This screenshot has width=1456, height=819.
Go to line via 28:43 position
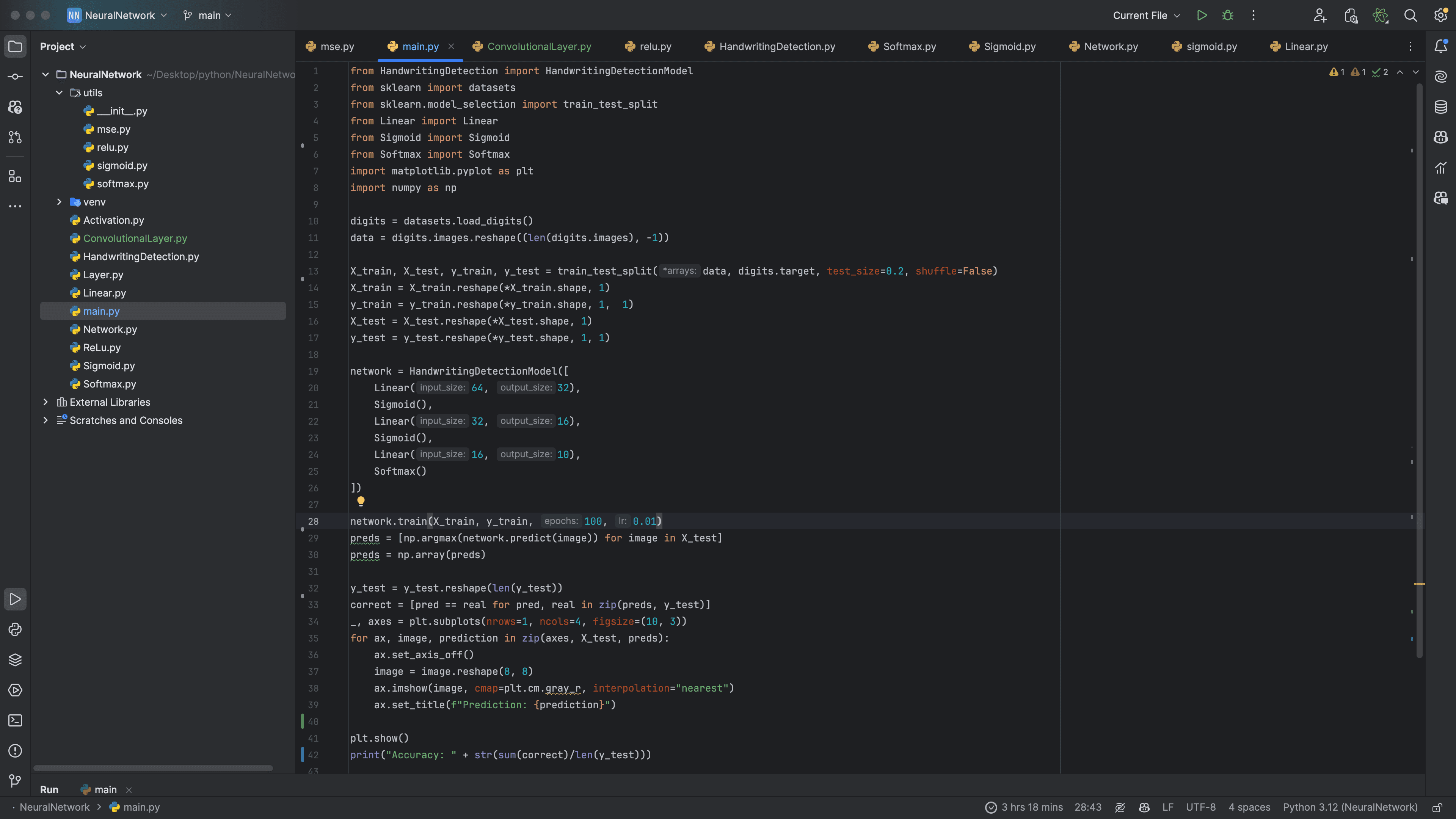[x=1088, y=807]
